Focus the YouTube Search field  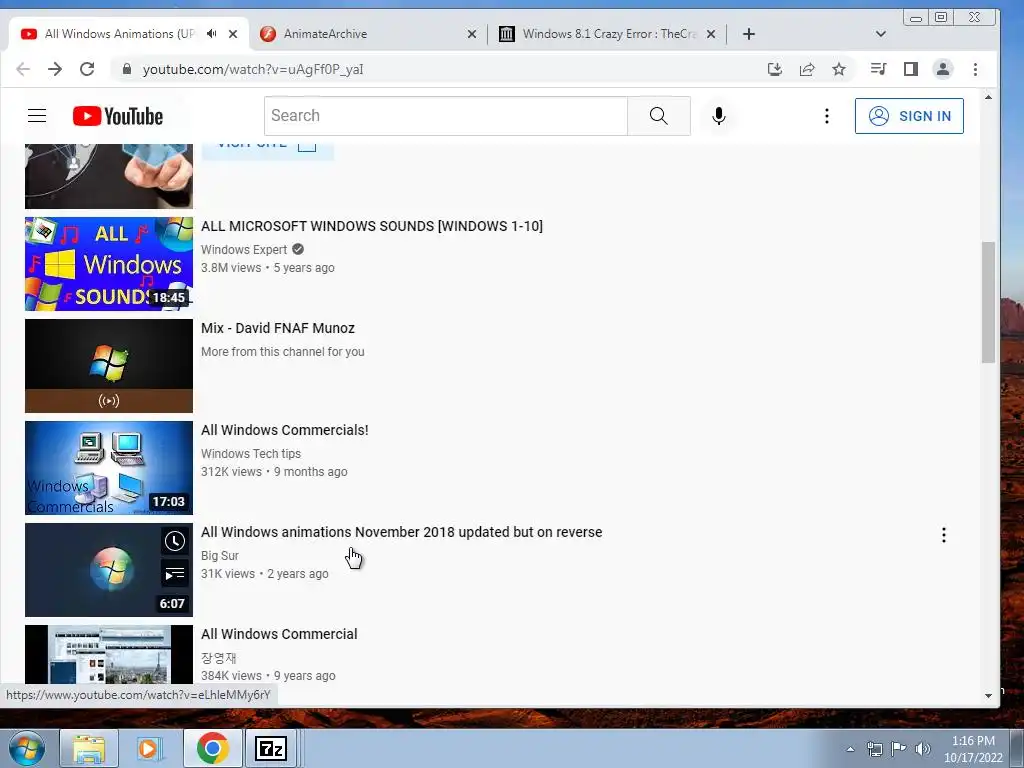(446, 116)
